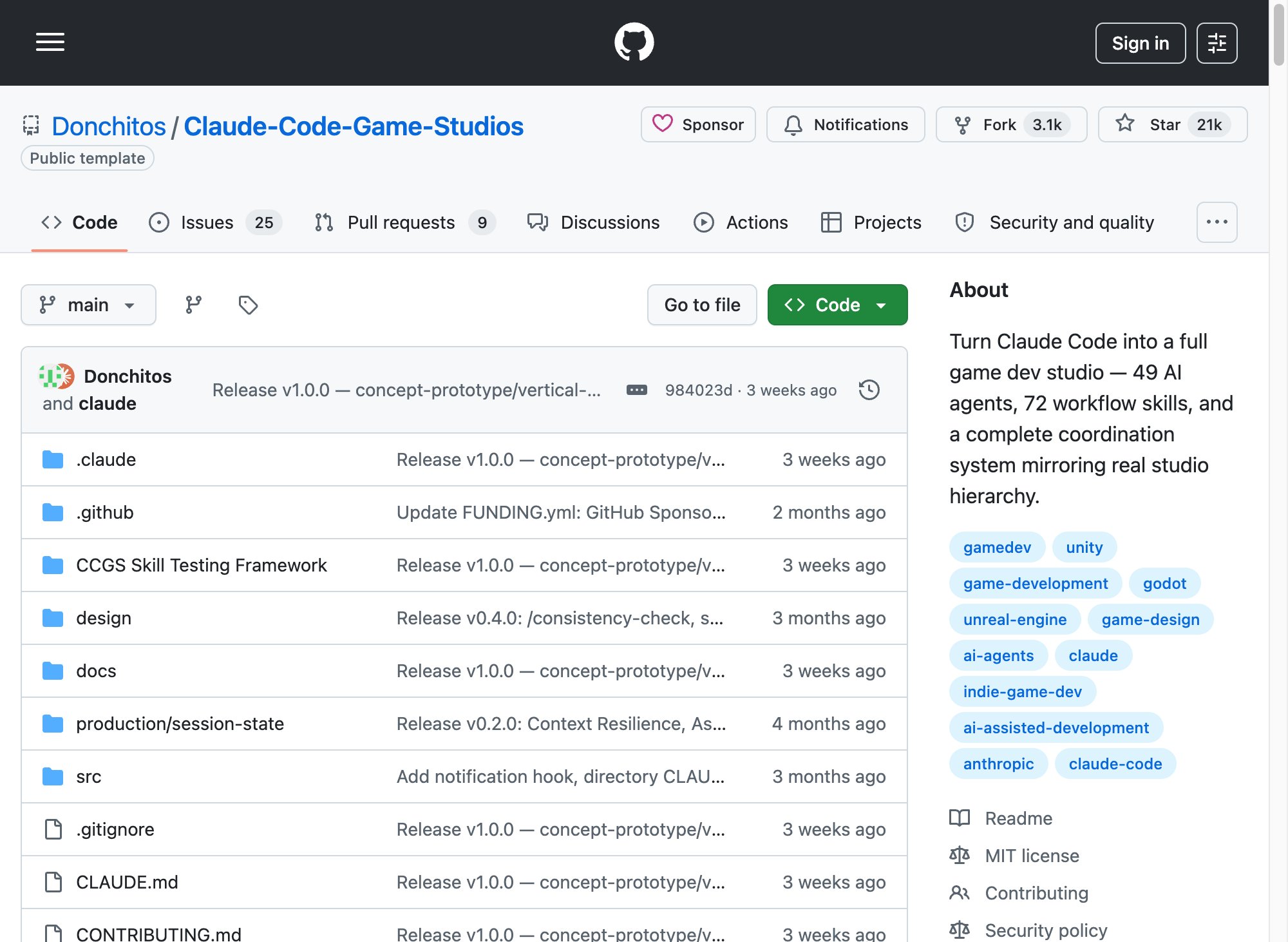Open appearance settings slider icon
Image resolution: width=1288 pixels, height=942 pixels.
point(1217,43)
